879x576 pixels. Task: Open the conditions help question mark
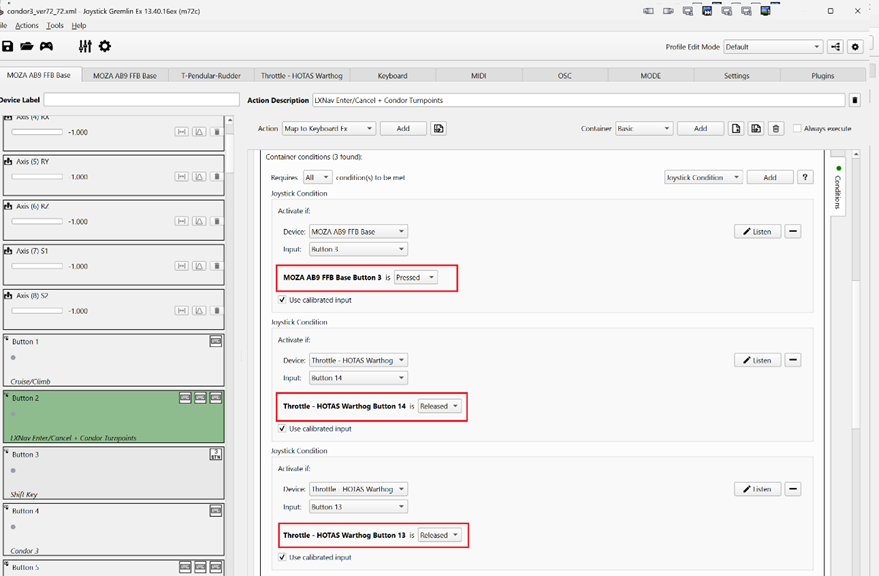coord(805,177)
